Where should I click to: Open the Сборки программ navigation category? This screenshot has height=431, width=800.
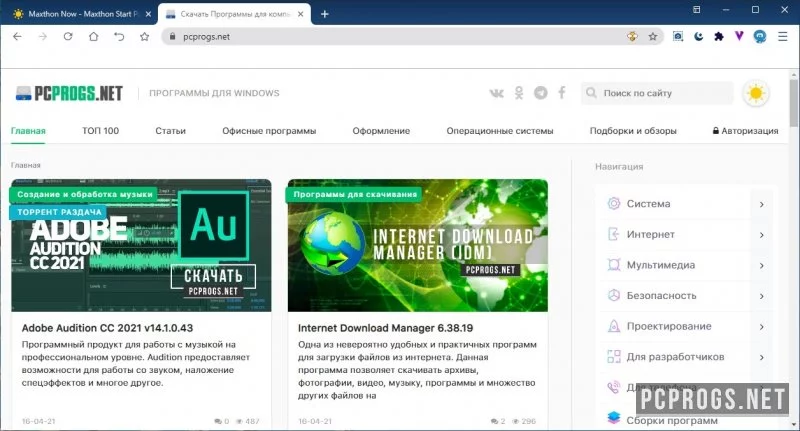coord(672,421)
